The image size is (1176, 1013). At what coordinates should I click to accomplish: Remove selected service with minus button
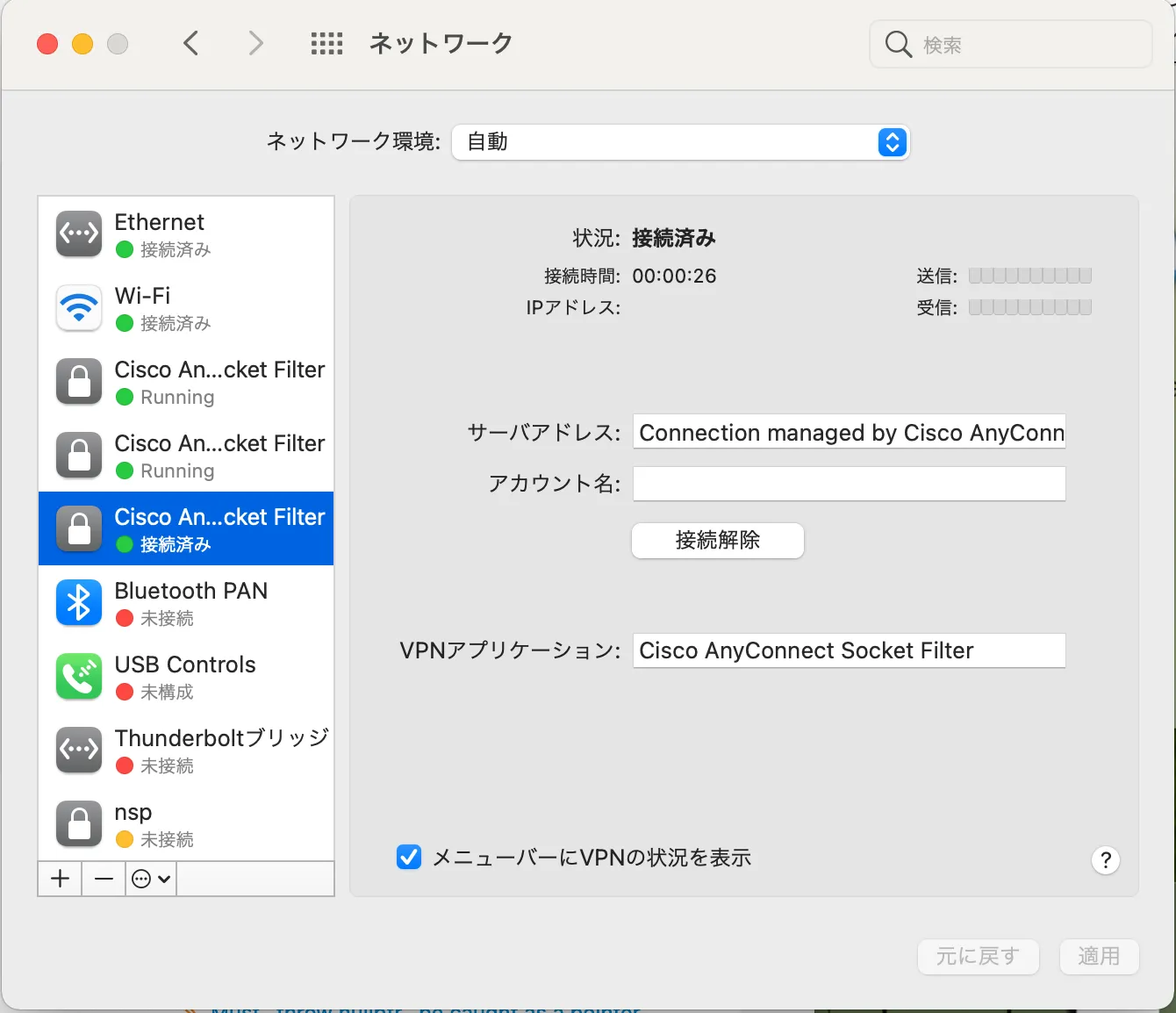pos(104,879)
